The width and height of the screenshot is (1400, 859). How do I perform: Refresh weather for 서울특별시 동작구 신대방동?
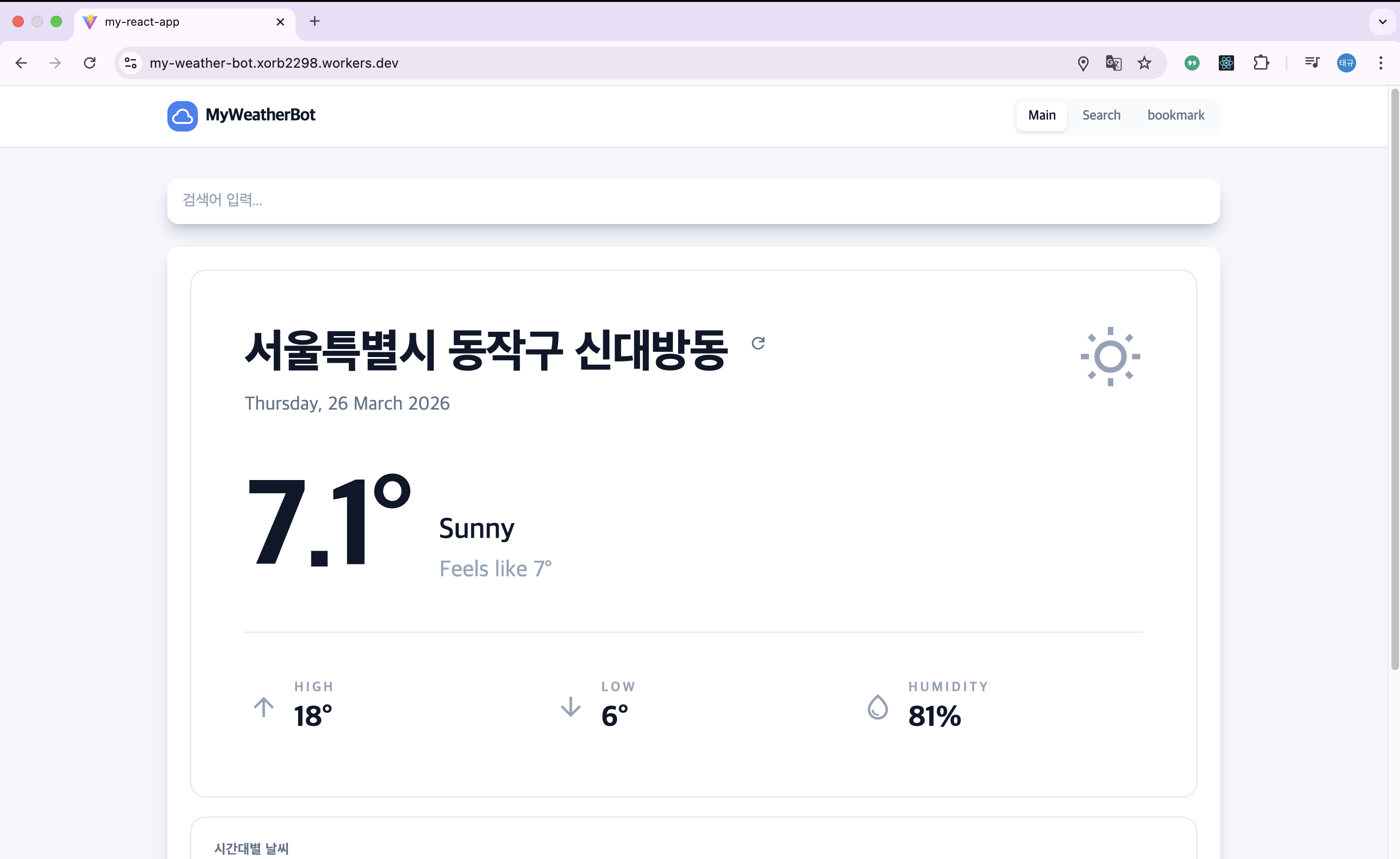758,343
